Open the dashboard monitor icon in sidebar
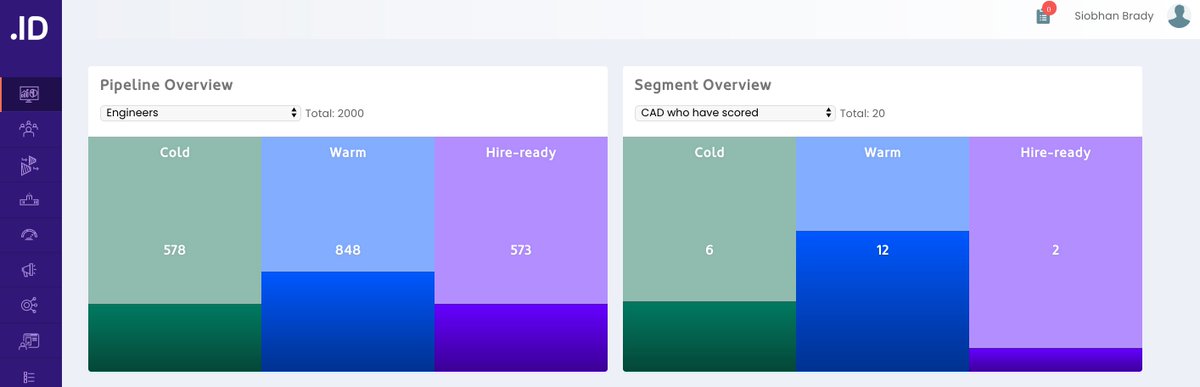 [x=29, y=94]
